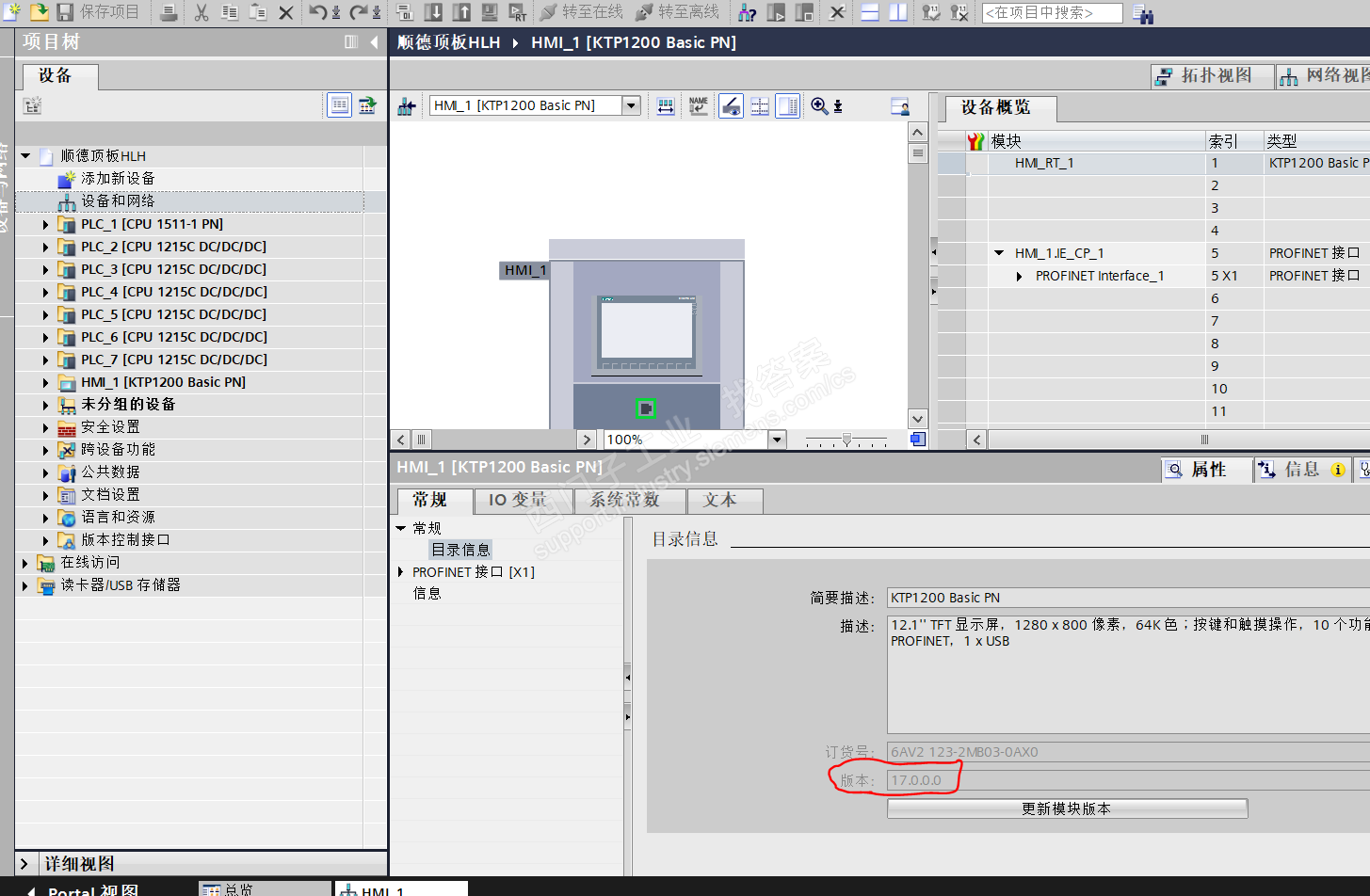
Task: Open 设备和网络 in the project tree
Action: tap(118, 200)
